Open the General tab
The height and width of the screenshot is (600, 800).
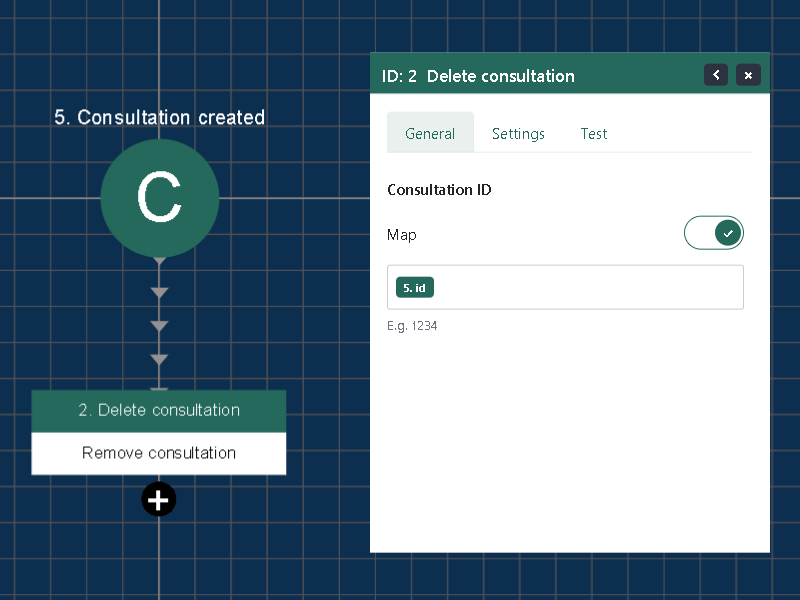(x=430, y=133)
